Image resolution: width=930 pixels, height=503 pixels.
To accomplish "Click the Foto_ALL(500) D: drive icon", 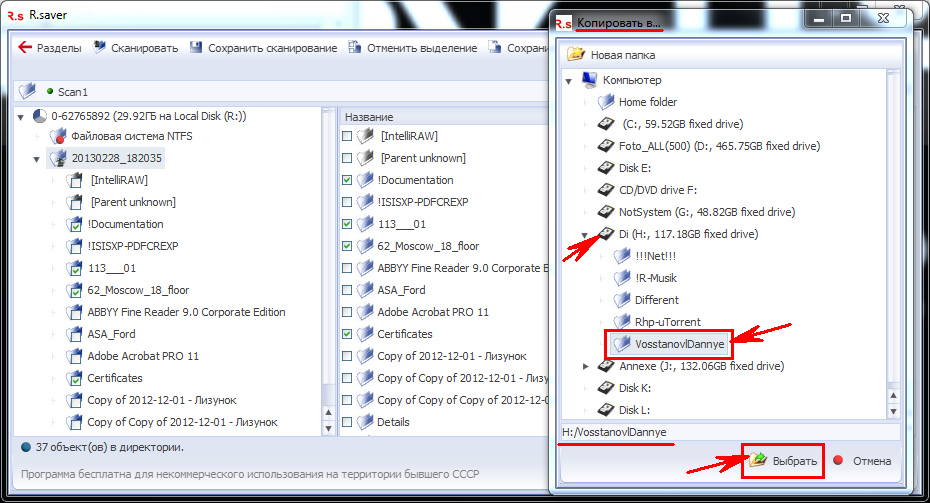I will coord(606,146).
